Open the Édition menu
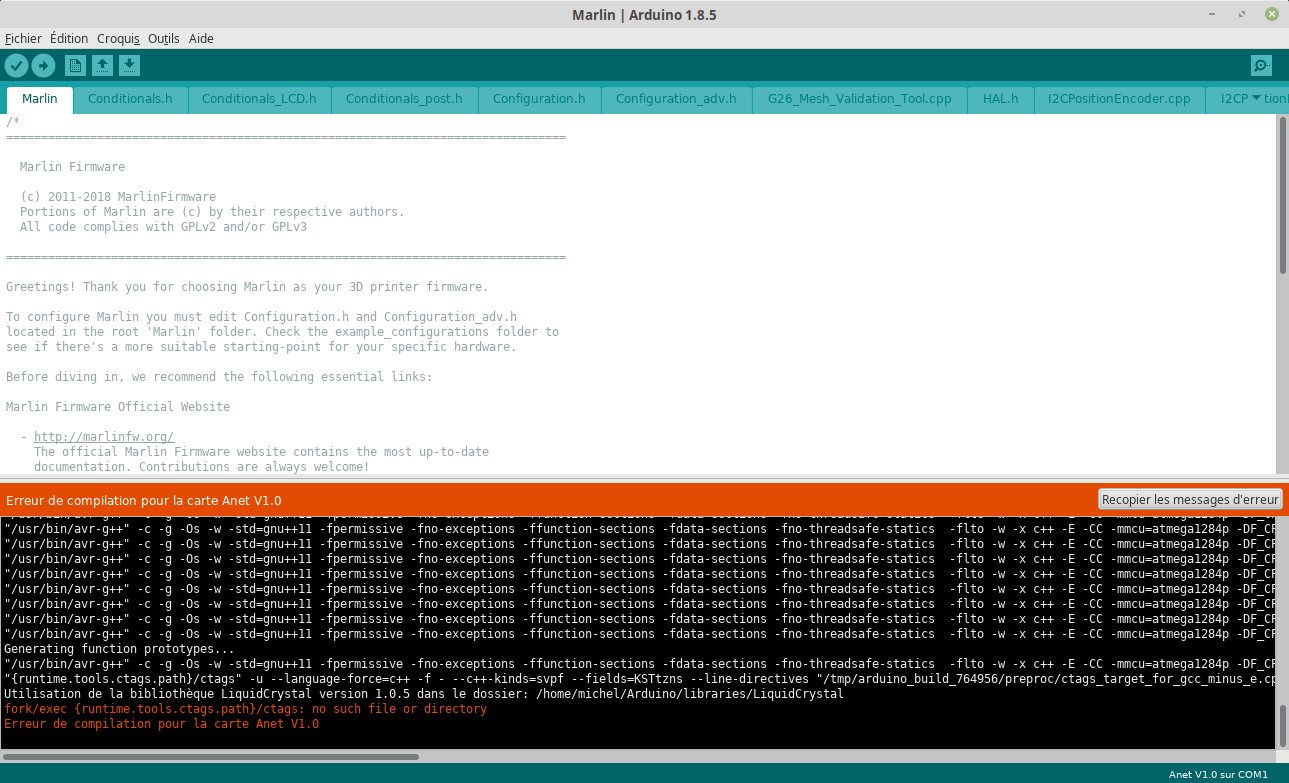Viewport: 1289px width, 783px height. tap(69, 38)
